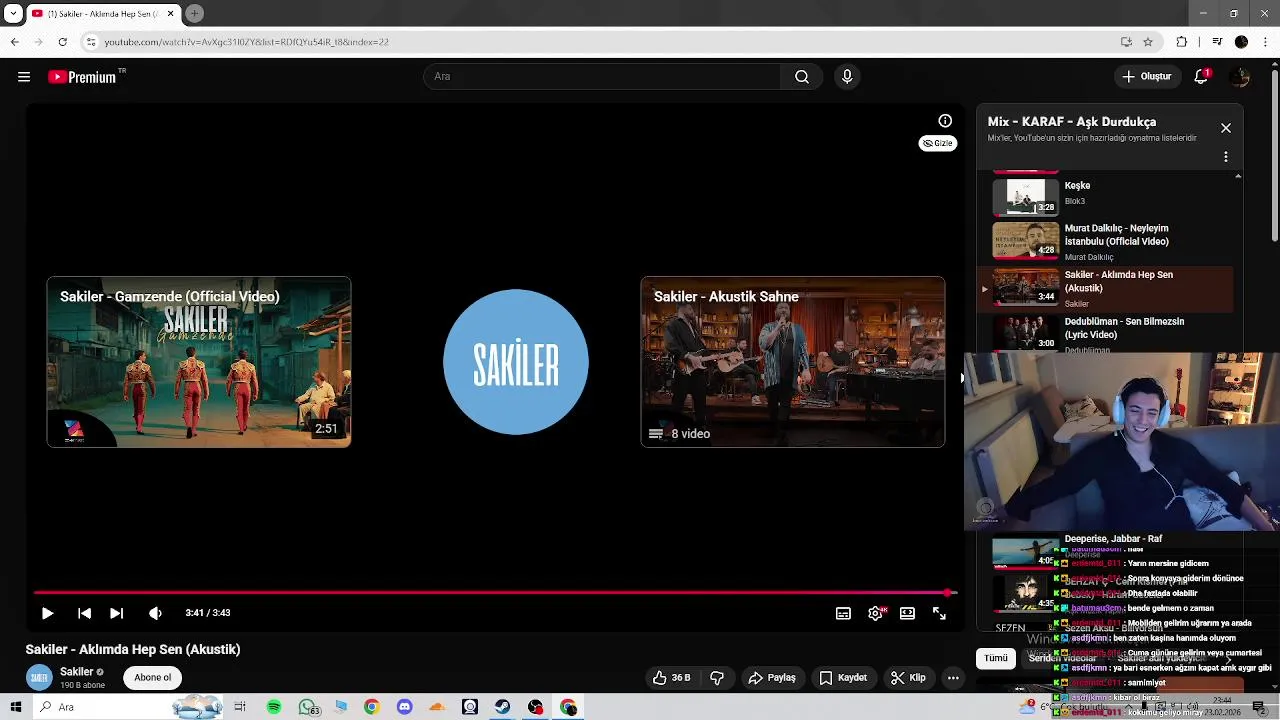Screen dimensions: 1280x720
Task: Show video info card icon
Action: (945, 121)
